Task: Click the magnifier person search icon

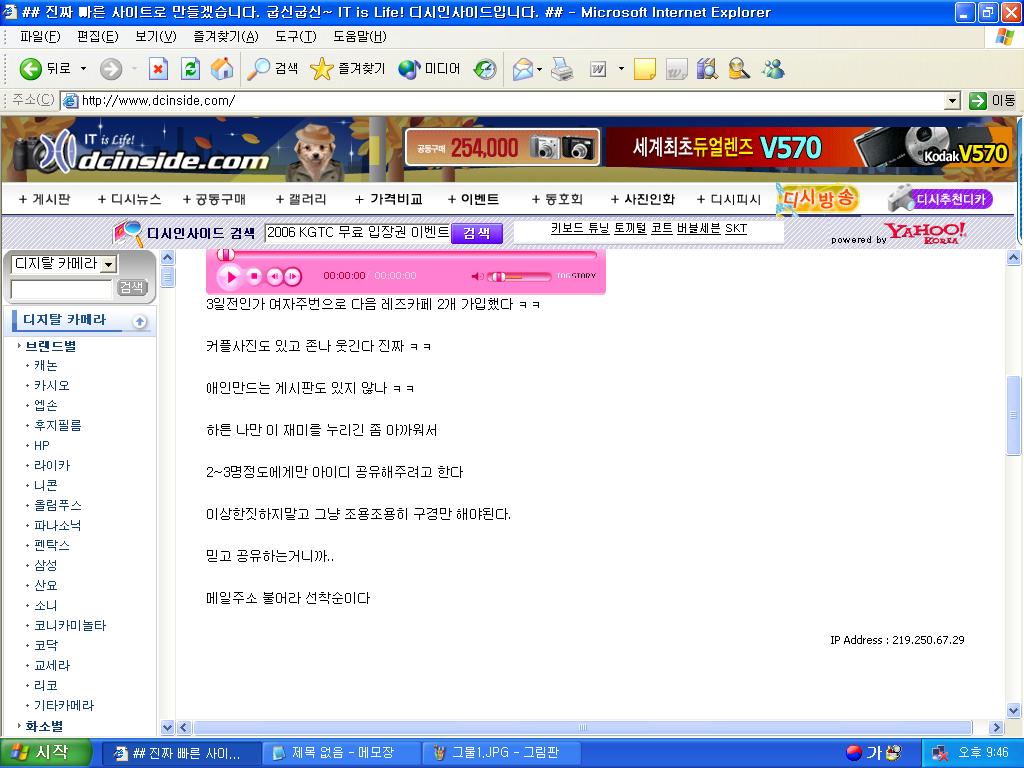Action: (x=739, y=69)
